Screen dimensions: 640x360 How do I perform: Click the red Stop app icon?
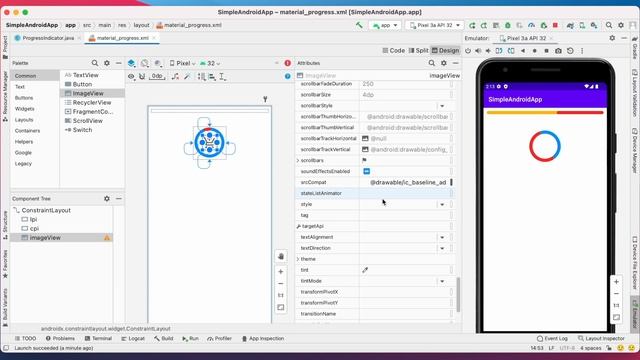tap(555, 25)
